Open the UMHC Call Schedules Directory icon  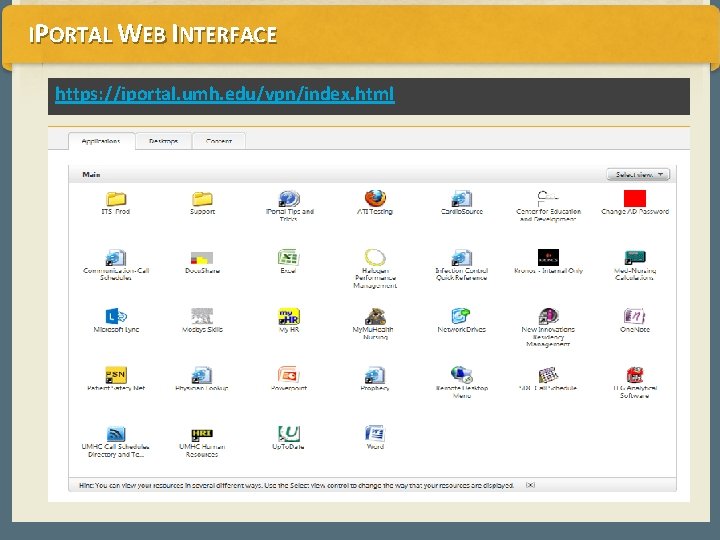(x=116, y=433)
